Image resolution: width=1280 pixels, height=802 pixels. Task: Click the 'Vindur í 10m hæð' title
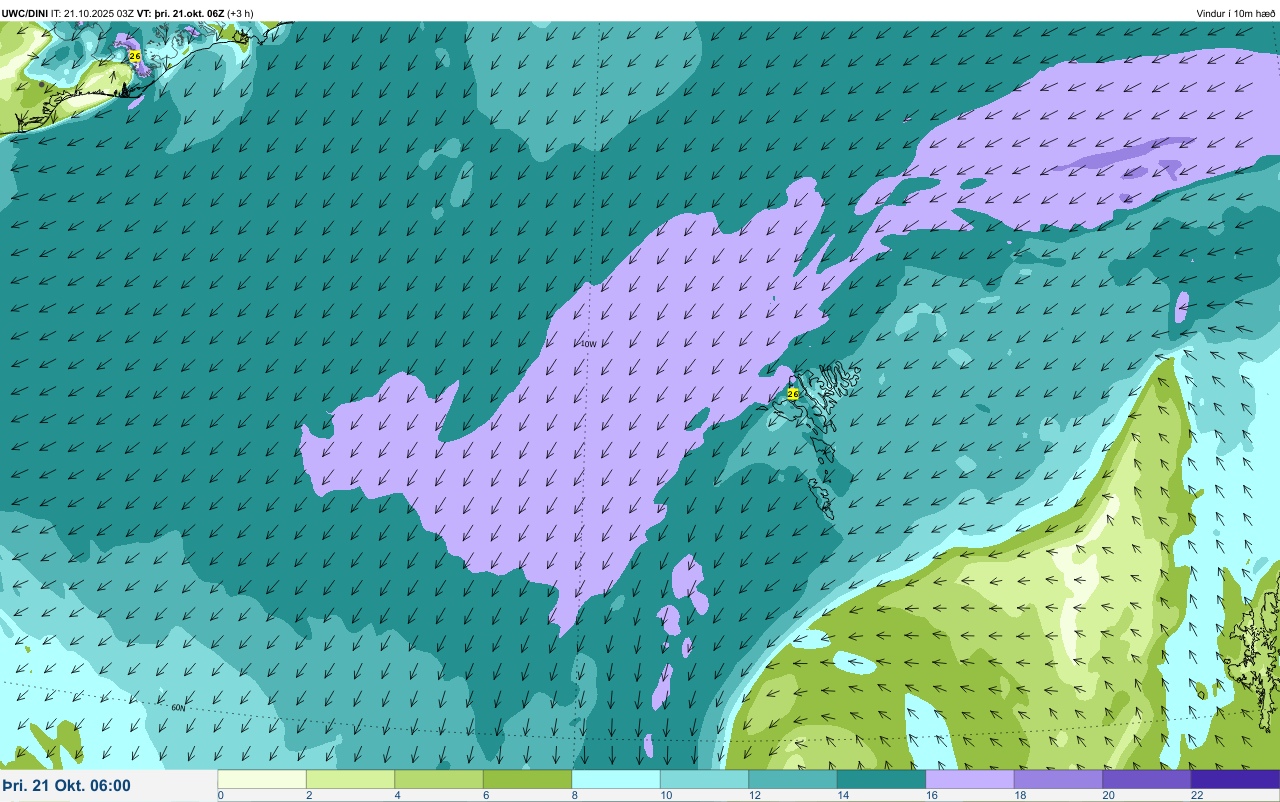(1235, 13)
